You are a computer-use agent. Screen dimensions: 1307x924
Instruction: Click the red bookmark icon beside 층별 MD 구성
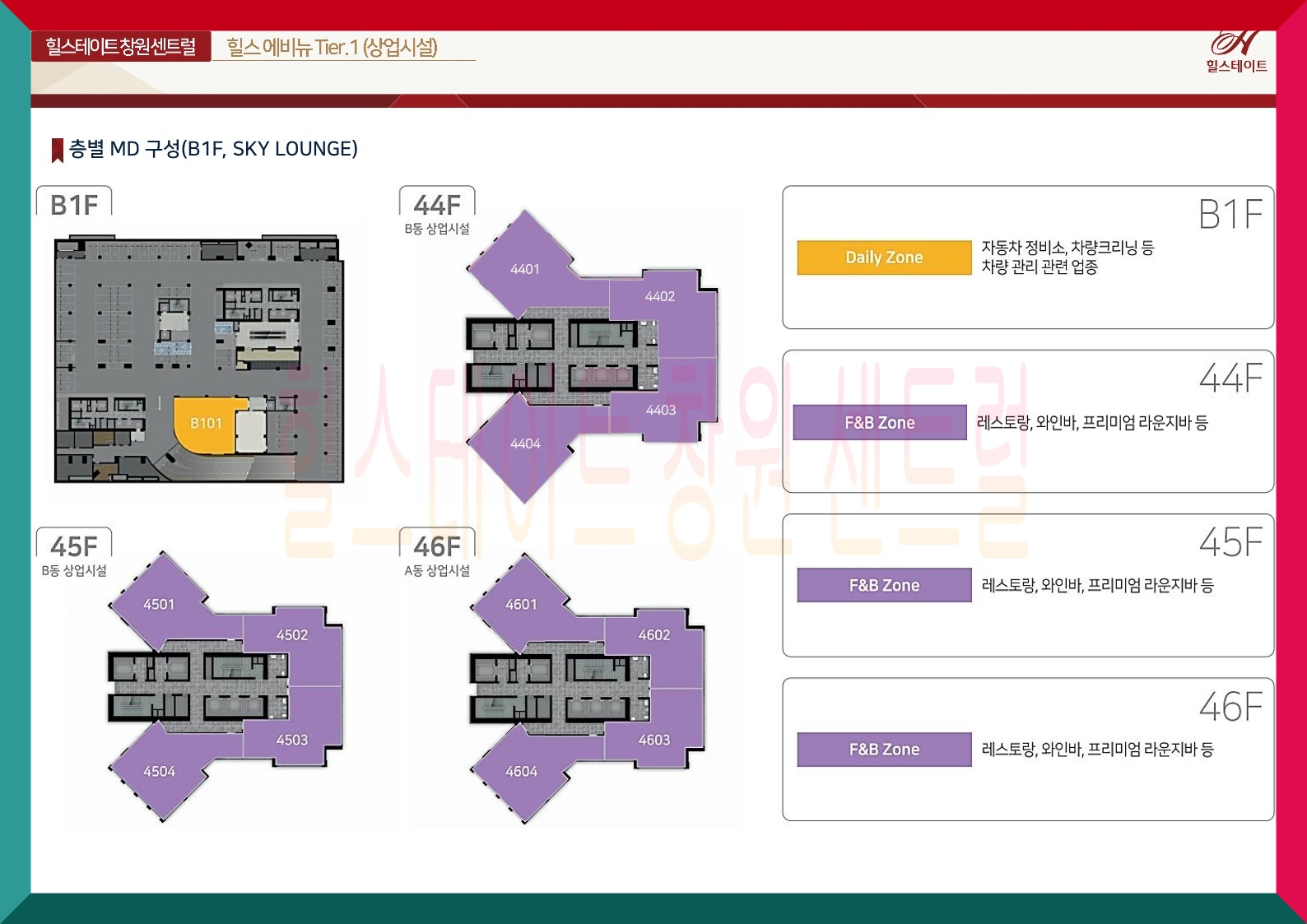click(x=58, y=150)
